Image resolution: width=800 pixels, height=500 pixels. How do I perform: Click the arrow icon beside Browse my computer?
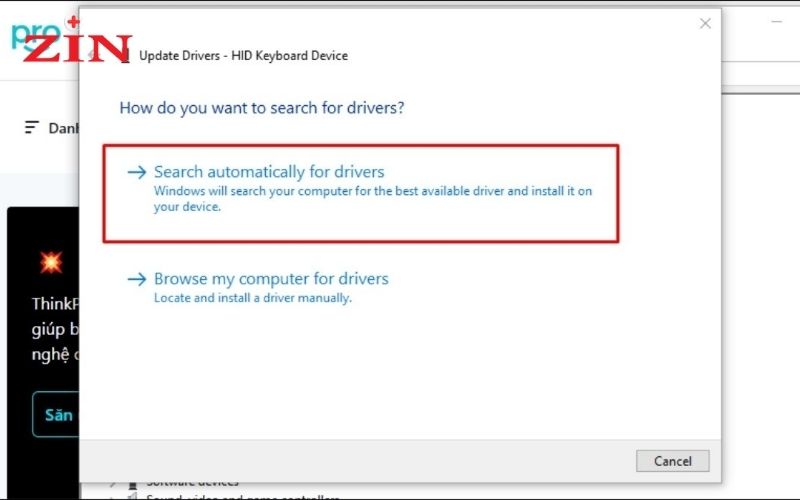(137, 279)
